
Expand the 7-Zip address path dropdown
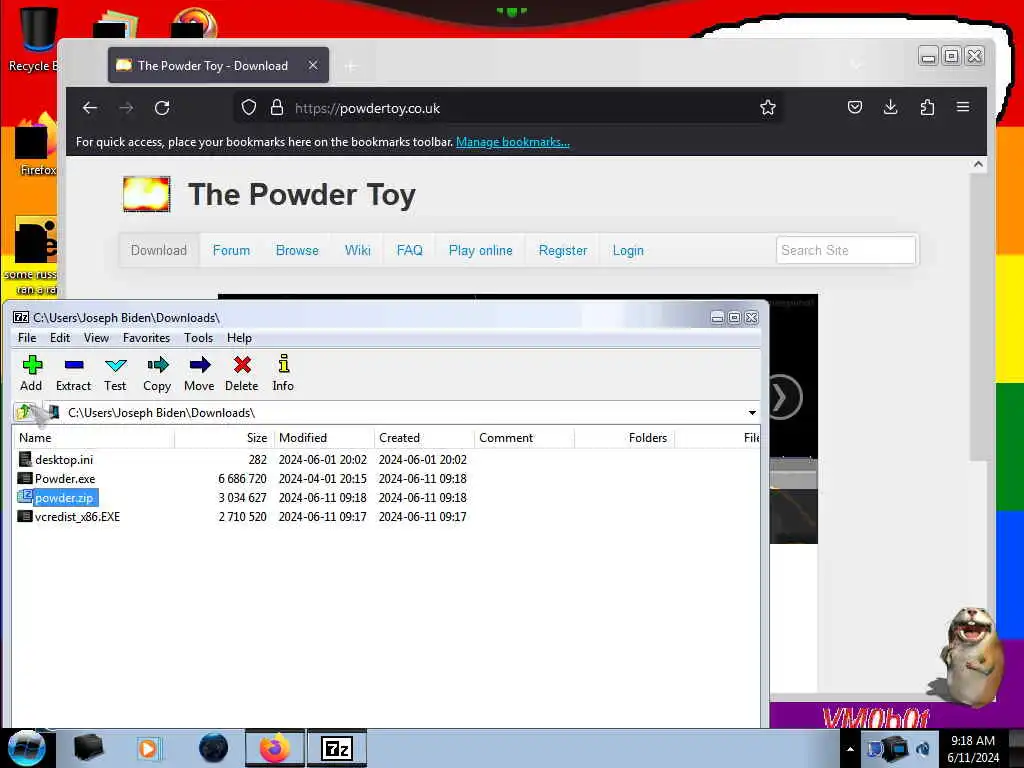(x=752, y=413)
